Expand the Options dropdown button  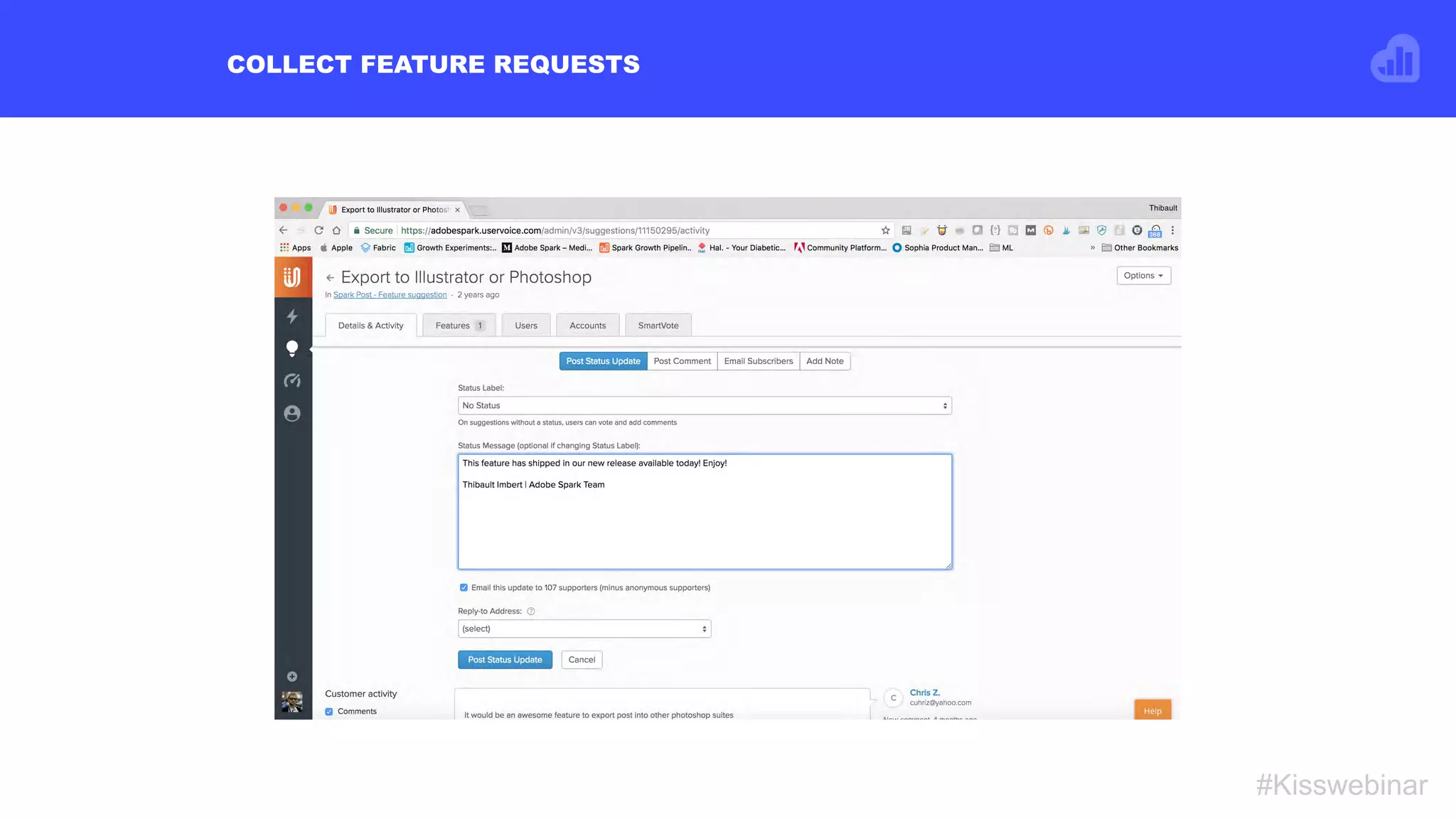pyautogui.click(x=1143, y=276)
